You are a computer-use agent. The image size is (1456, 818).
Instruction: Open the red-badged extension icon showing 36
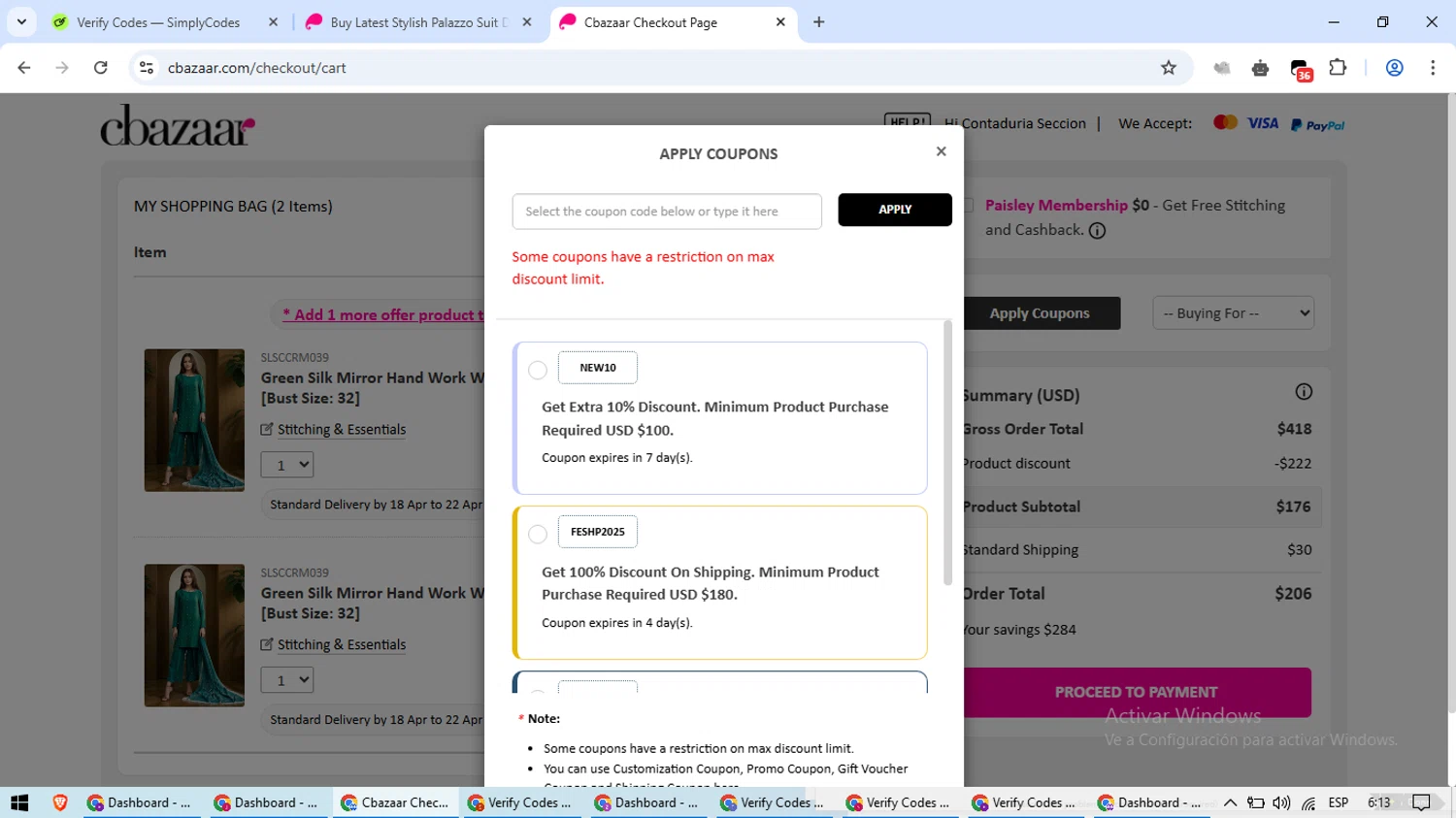pyautogui.click(x=1301, y=69)
